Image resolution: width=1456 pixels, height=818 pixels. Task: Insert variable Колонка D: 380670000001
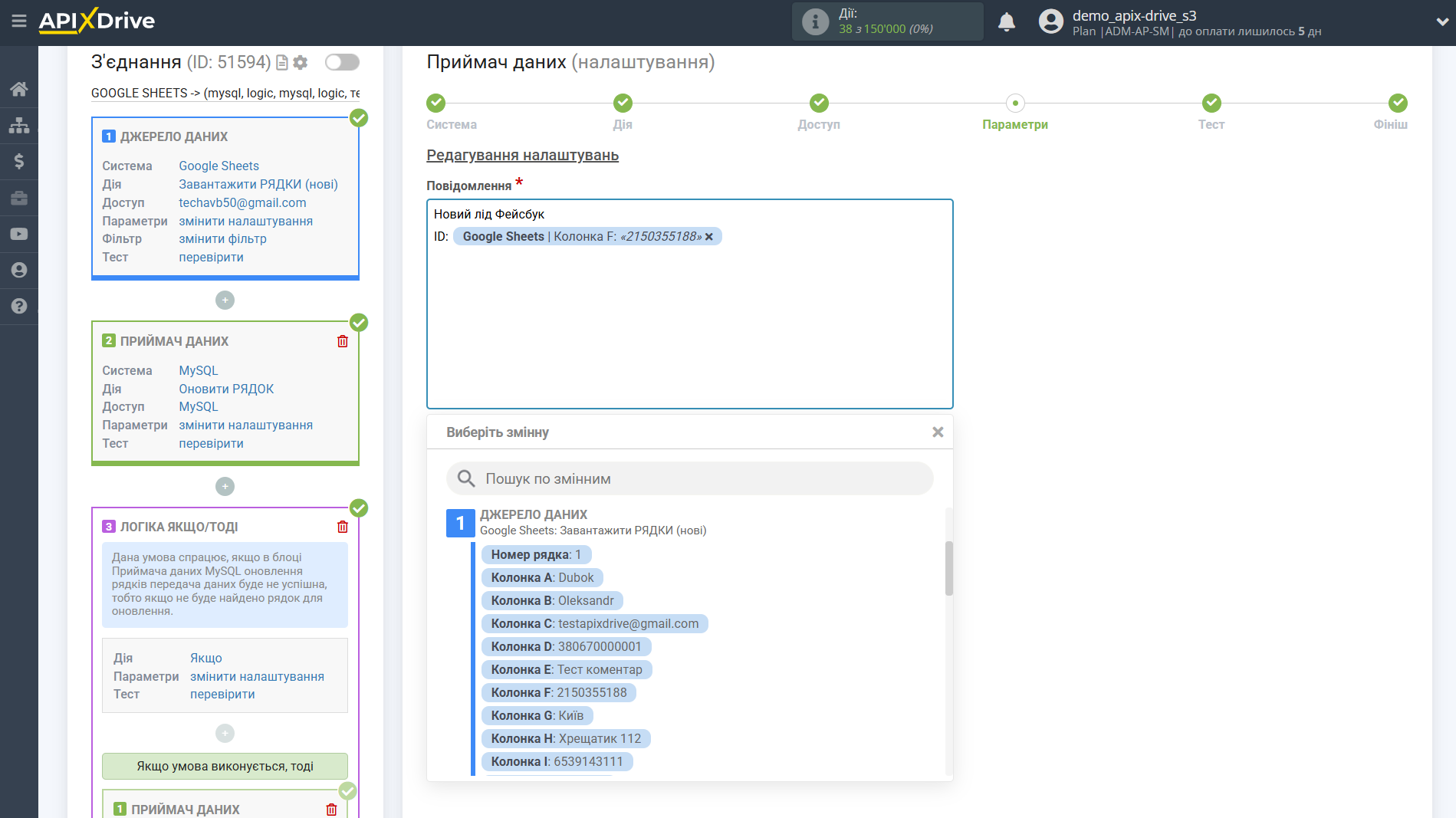point(566,646)
